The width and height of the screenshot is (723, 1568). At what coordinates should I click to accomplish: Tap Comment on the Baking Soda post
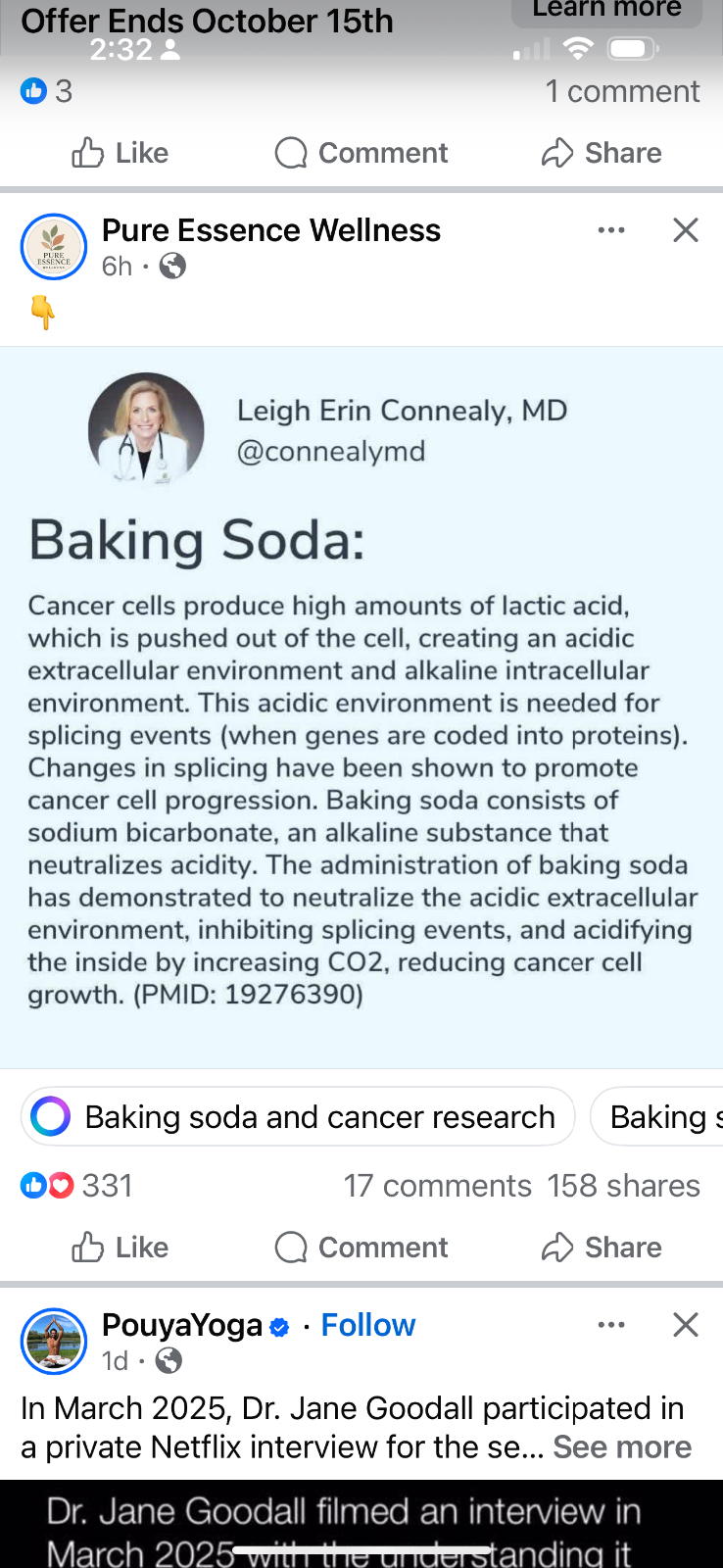tap(361, 1248)
